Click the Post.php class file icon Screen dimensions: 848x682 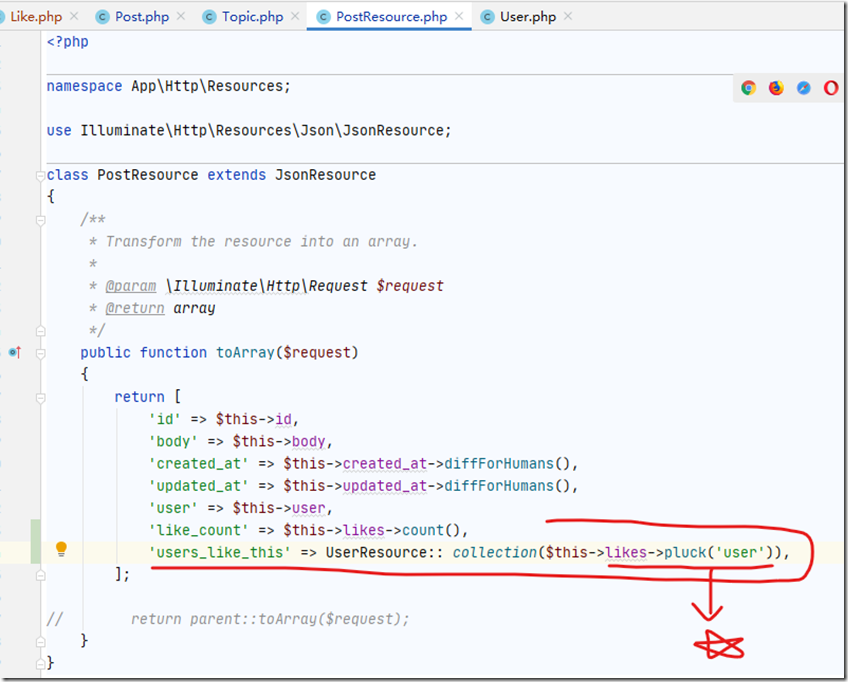(x=102, y=17)
